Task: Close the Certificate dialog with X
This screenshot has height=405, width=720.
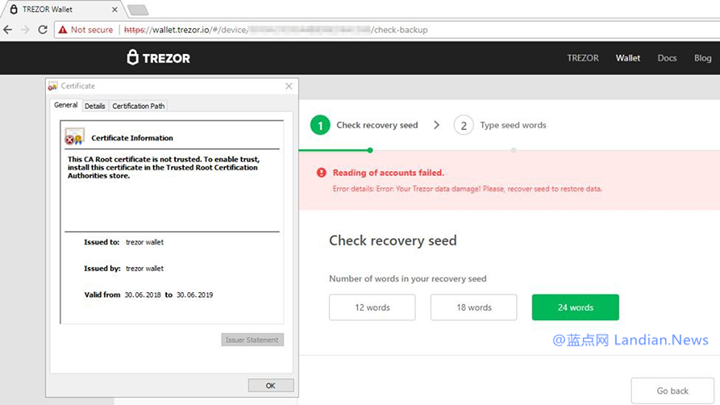Action: pos(289,86)
